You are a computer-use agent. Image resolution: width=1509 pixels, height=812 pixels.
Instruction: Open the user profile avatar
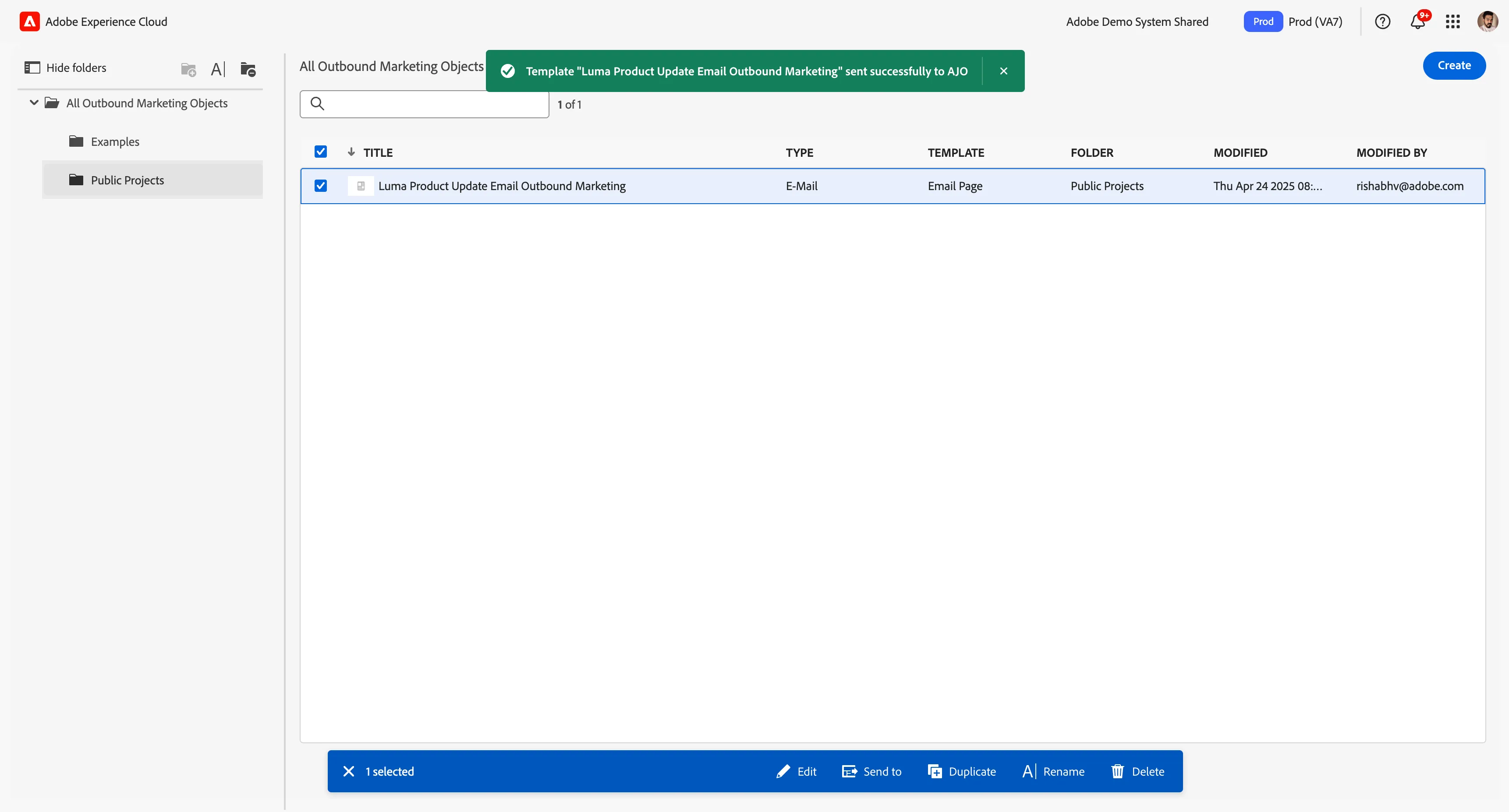pos(1488,21)
